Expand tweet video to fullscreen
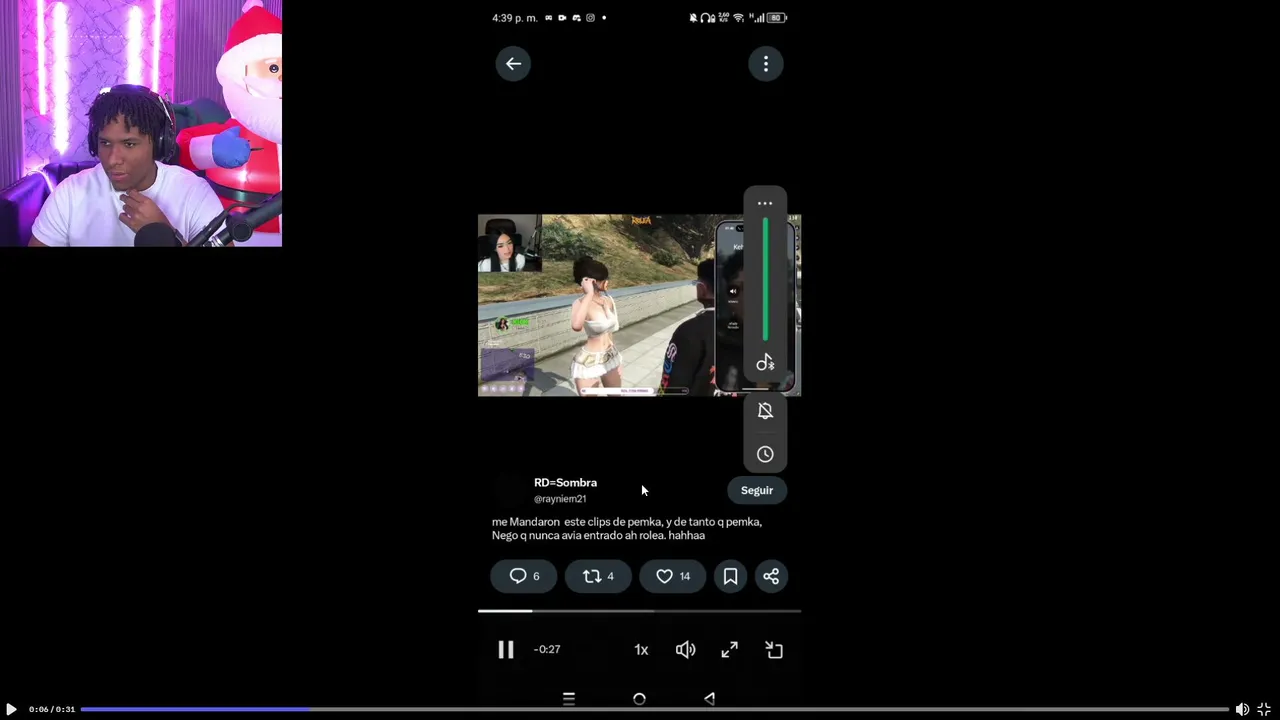 (x=730, y=650)
